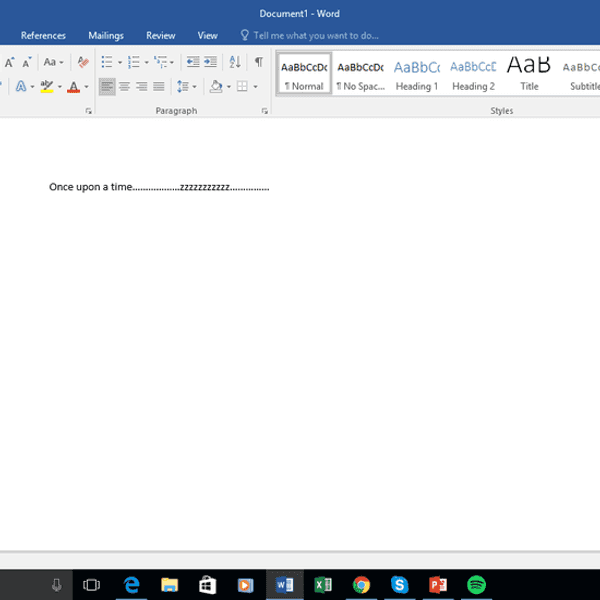Open Task View from the taskbar
600x600 pixels.
[x=91, y=585]
